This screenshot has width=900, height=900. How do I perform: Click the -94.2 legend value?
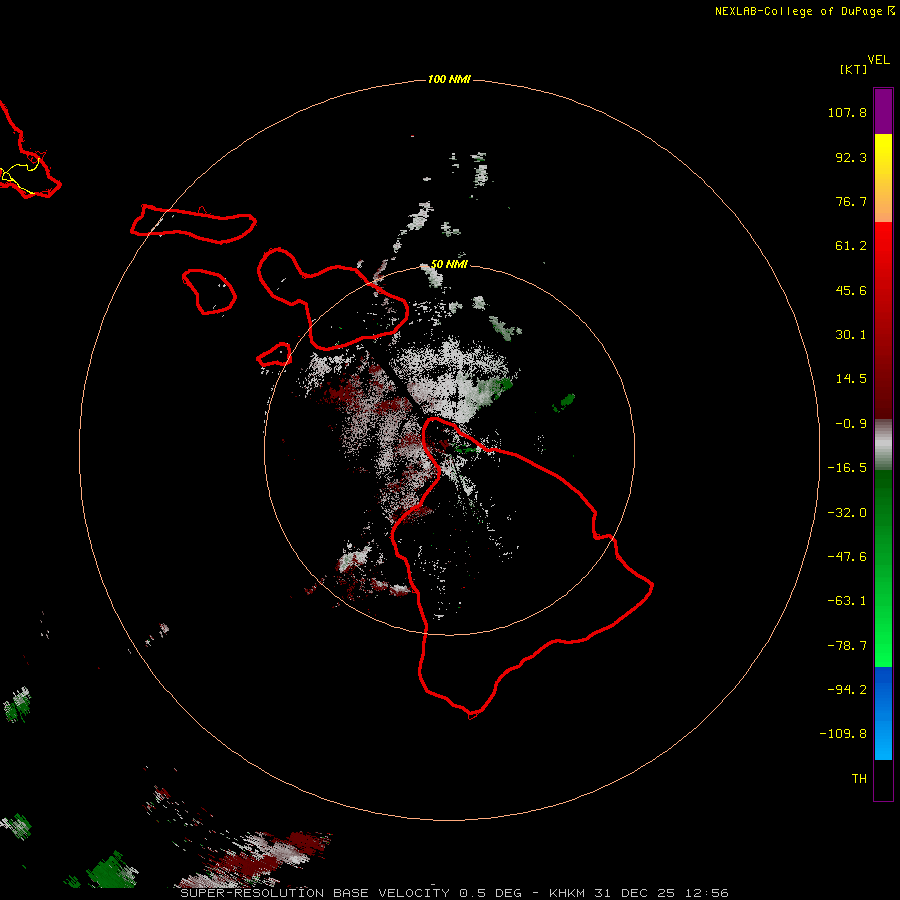point(847,690)
